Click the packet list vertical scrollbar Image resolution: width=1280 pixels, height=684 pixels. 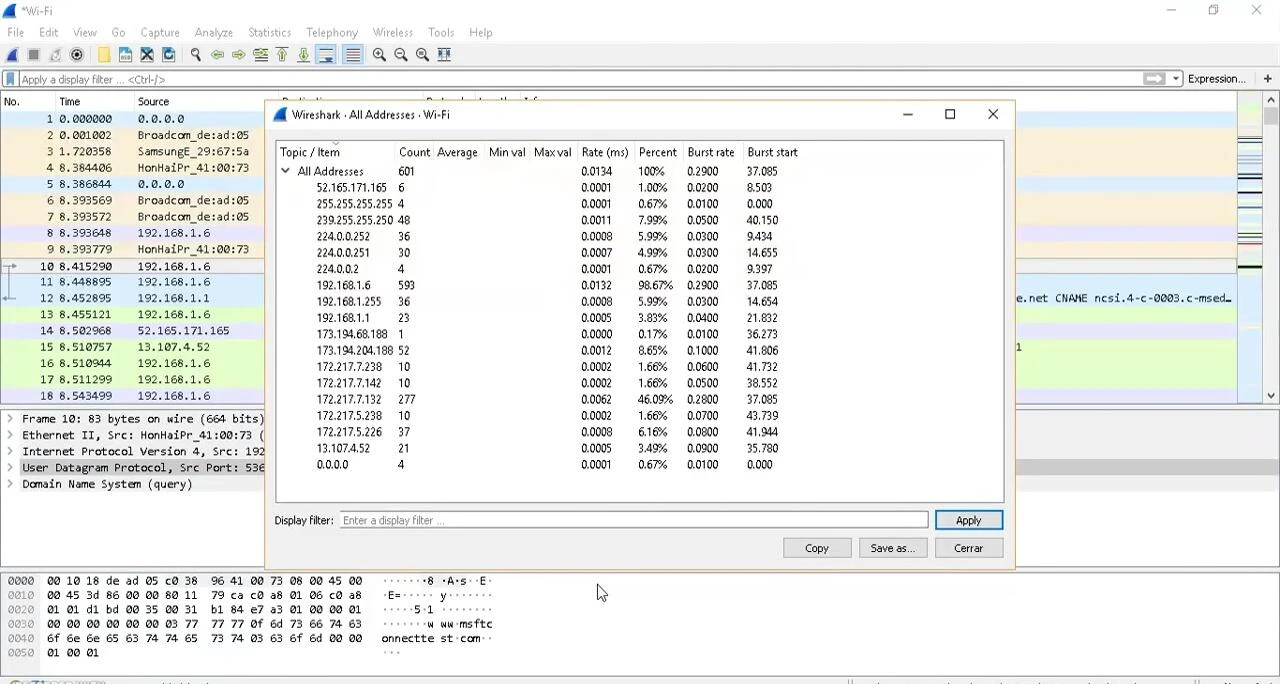(x=1271, y=250)
